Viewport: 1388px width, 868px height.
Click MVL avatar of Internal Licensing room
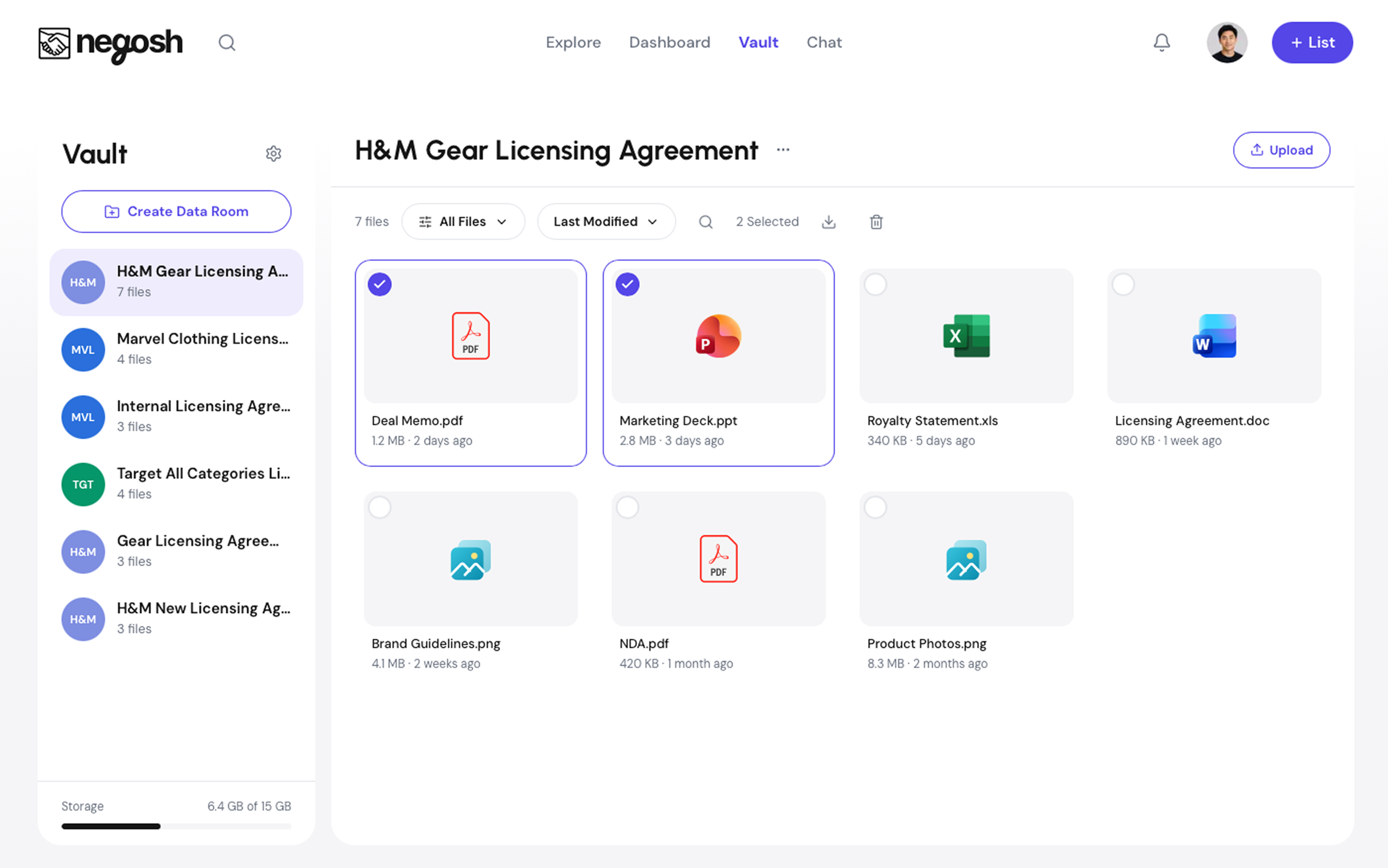click(x=83, y=417)
